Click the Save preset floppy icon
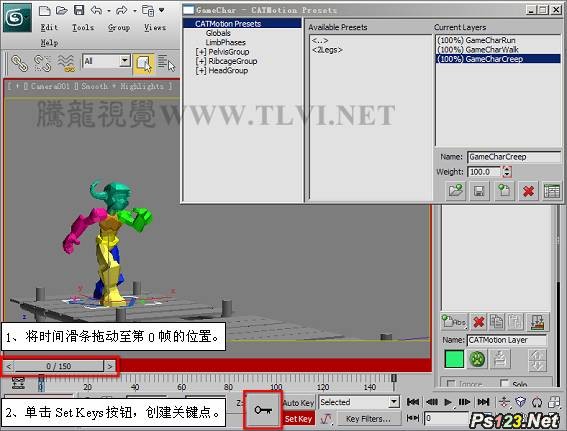Screen dimensions: 567x431 (x=479, y=191)
